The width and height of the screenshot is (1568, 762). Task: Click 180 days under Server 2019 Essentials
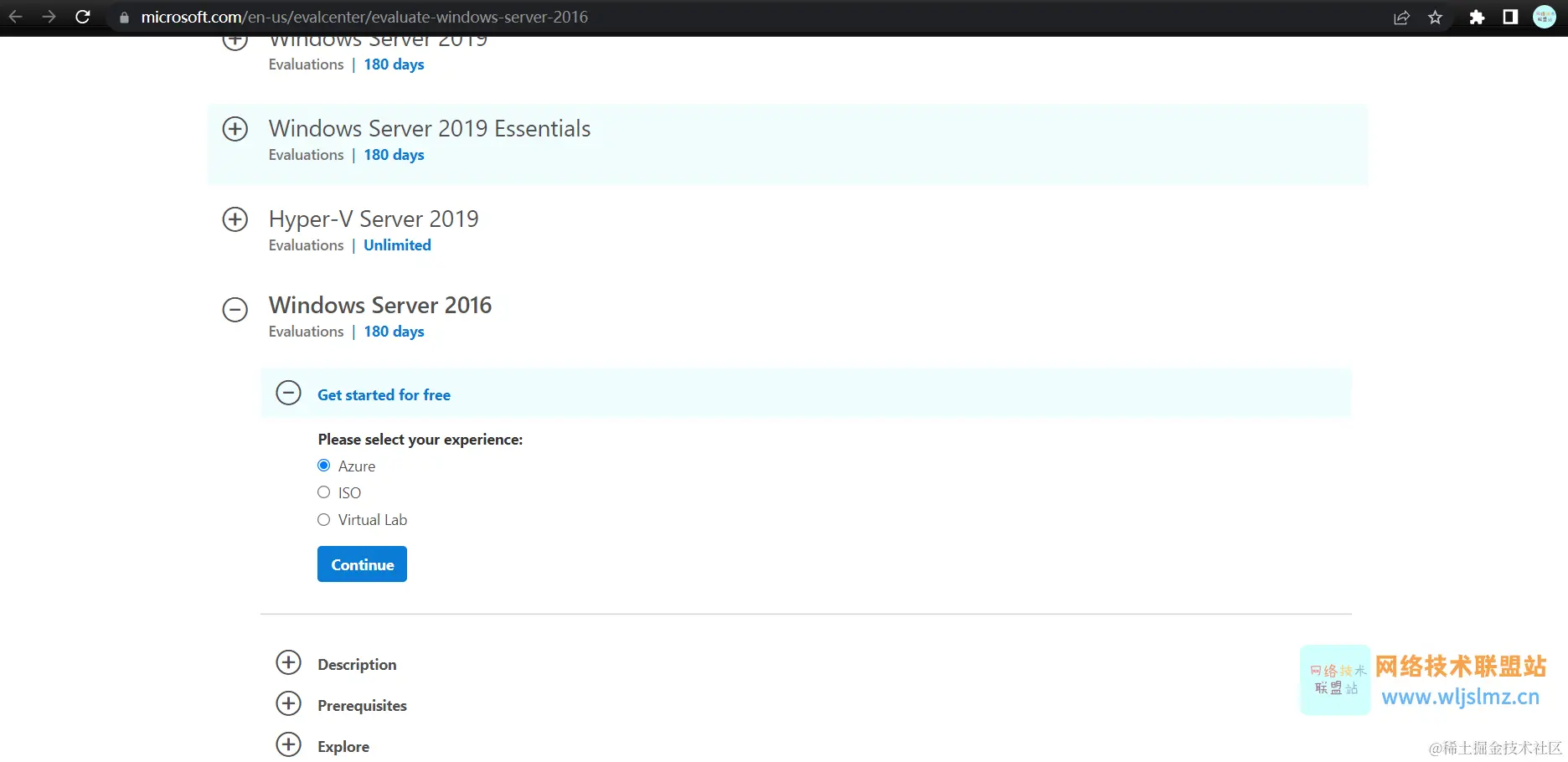tap(394, 155)
